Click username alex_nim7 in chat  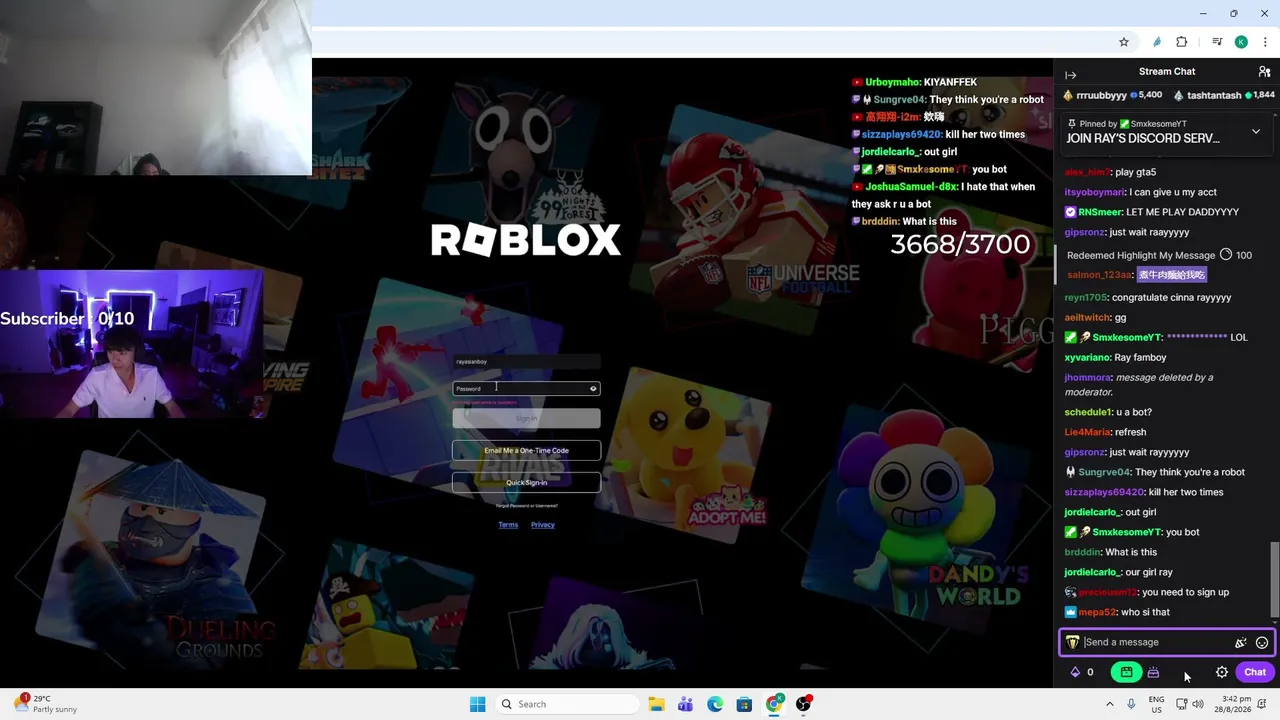point(1087,172)
